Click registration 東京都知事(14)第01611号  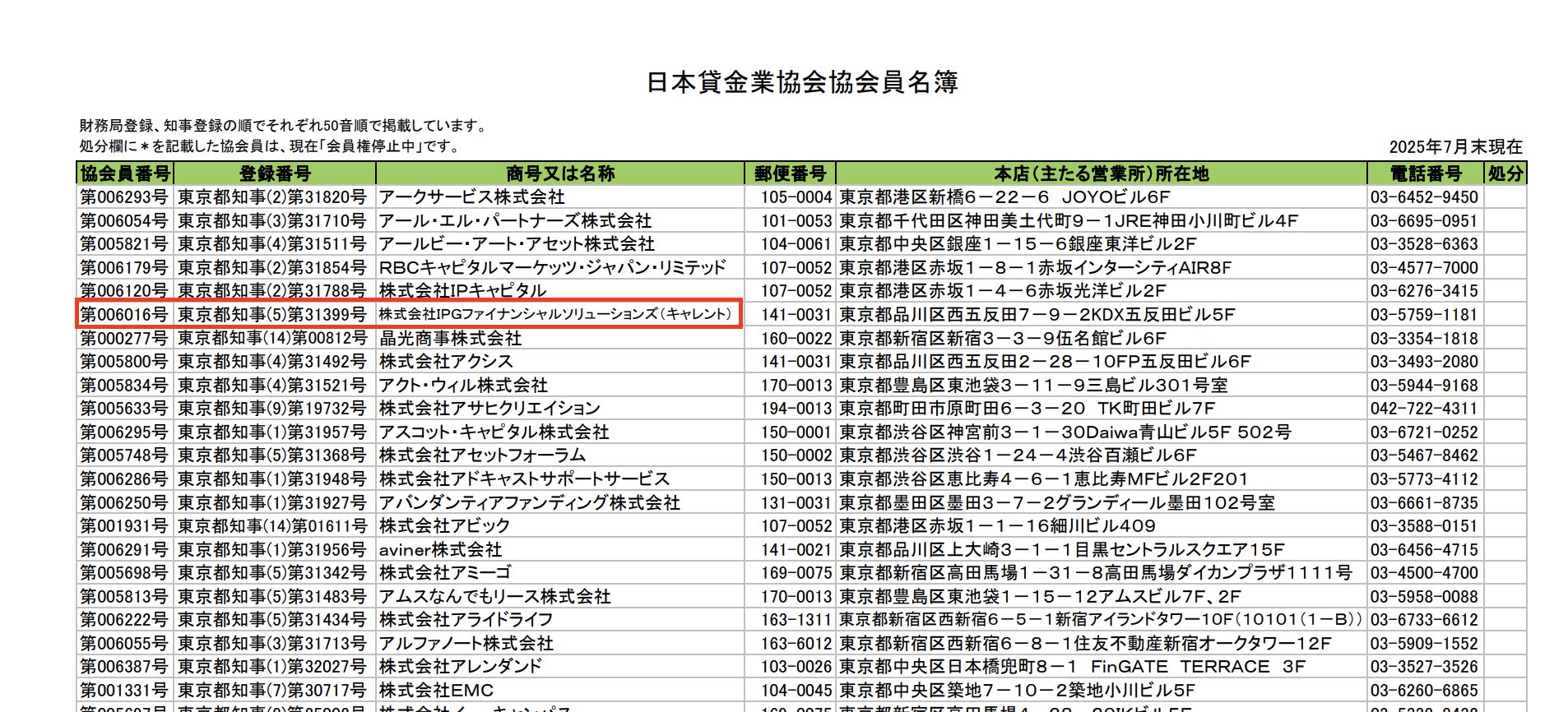click(272, 526)
